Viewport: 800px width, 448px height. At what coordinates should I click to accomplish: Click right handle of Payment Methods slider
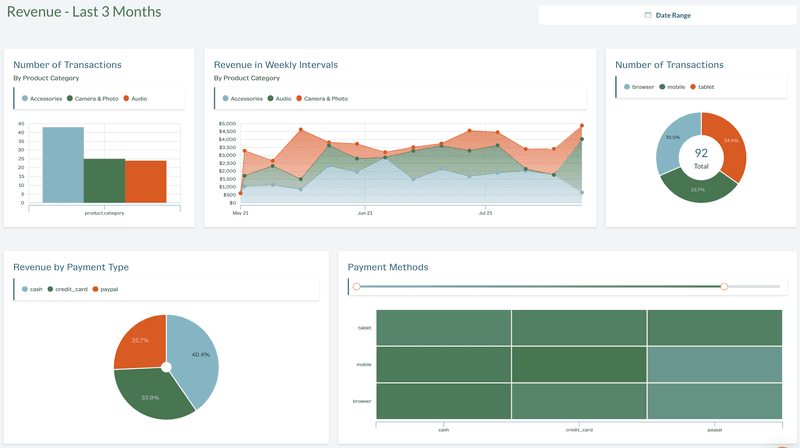[724, 287]
